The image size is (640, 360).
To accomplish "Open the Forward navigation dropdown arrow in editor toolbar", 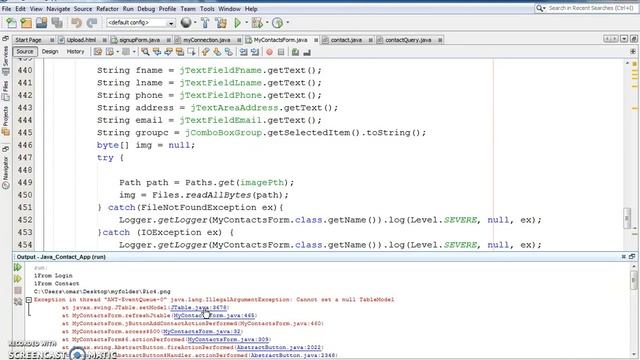I will pyautogui.click(x=134, y=52).
